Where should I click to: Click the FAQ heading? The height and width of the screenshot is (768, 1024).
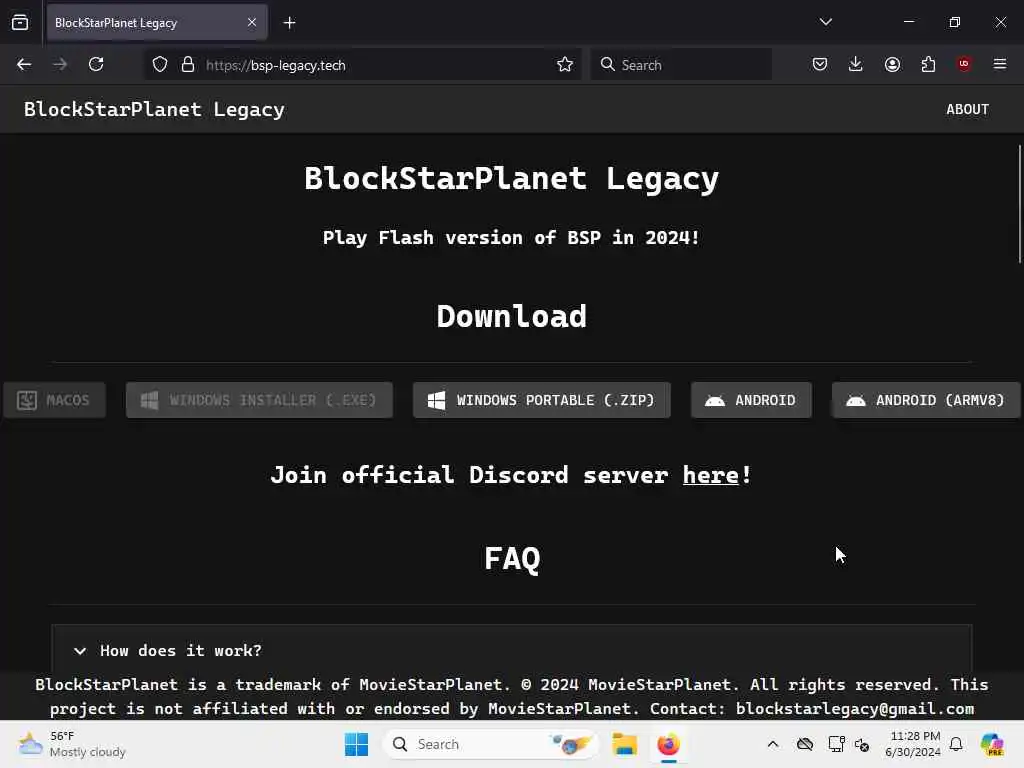(x=512, y=559)
